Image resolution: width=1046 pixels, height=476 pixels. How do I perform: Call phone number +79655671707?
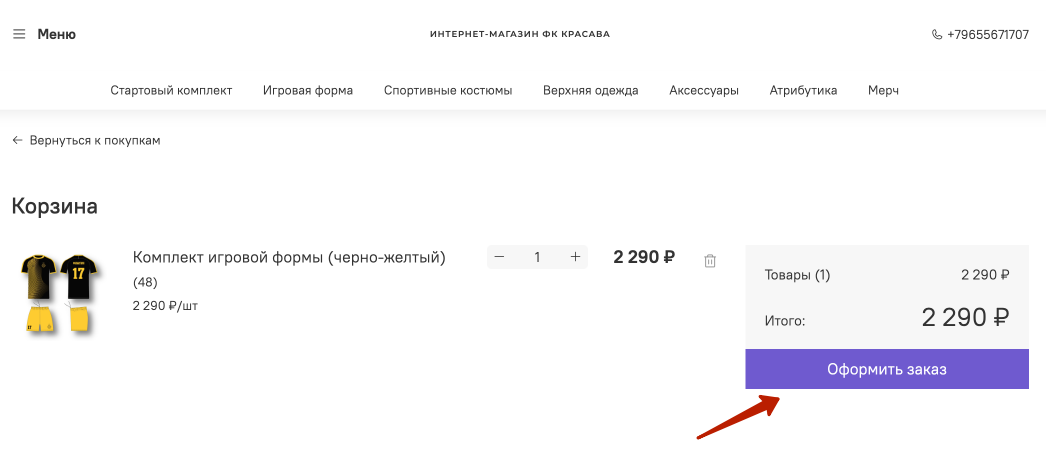988,35
